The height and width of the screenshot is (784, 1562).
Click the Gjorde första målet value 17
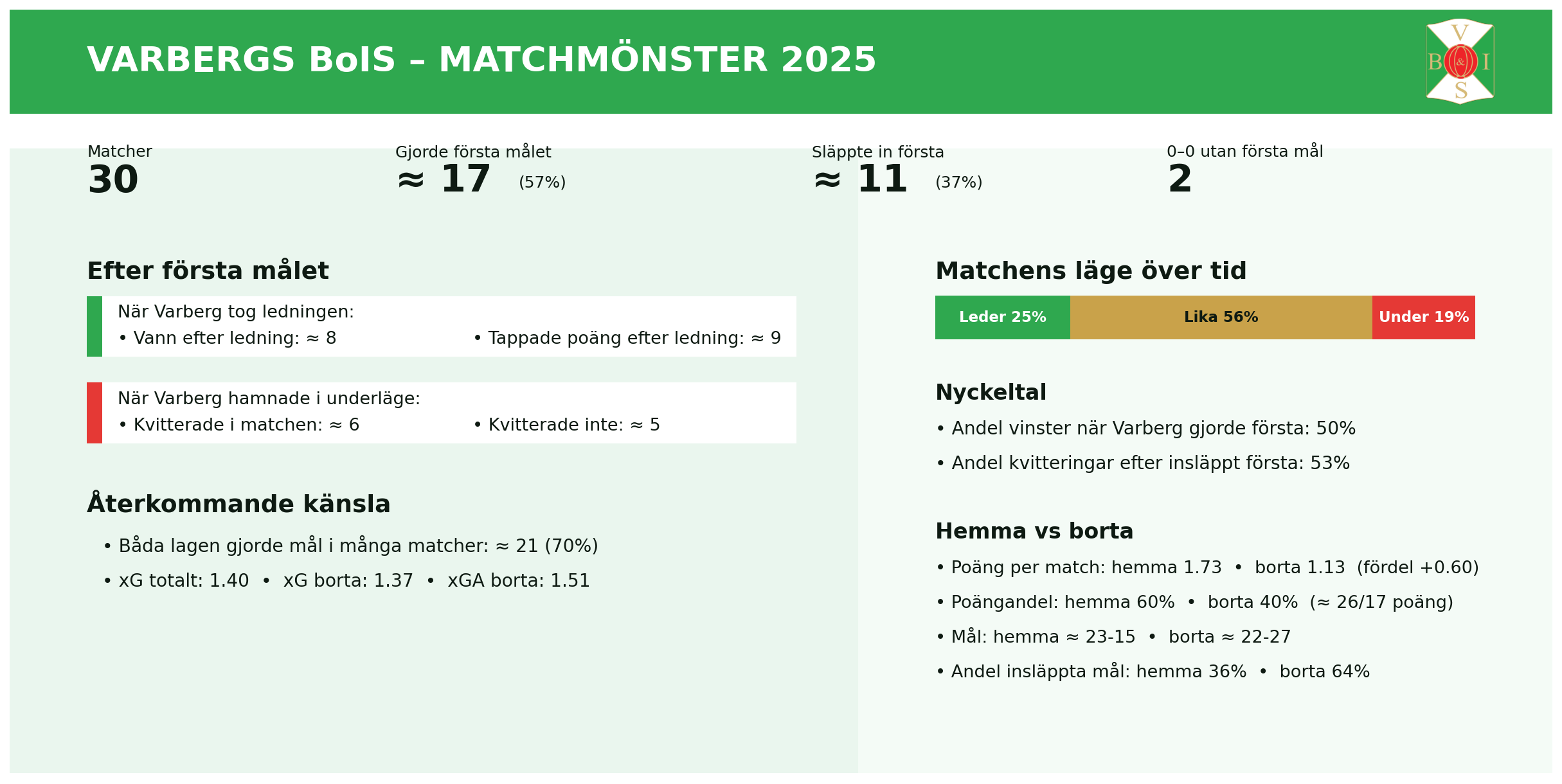click(465, 180)
